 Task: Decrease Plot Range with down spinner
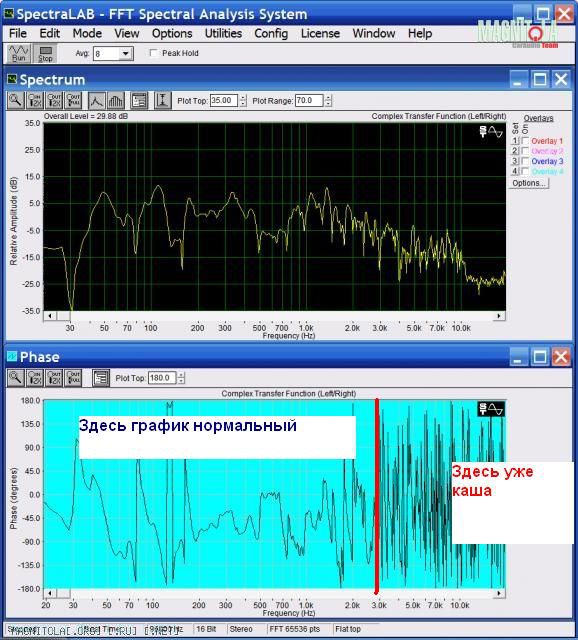click(328, 103)
